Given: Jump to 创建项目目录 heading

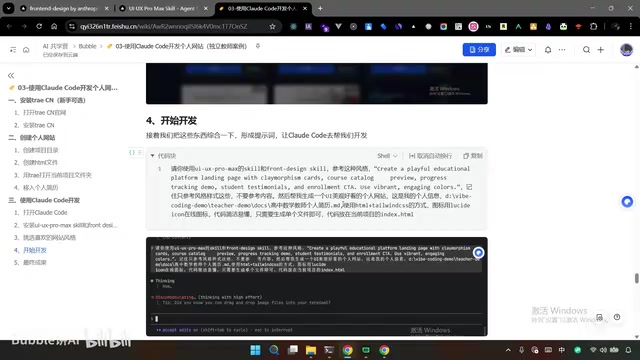Looking at the screenshot, I should [36, 150].
